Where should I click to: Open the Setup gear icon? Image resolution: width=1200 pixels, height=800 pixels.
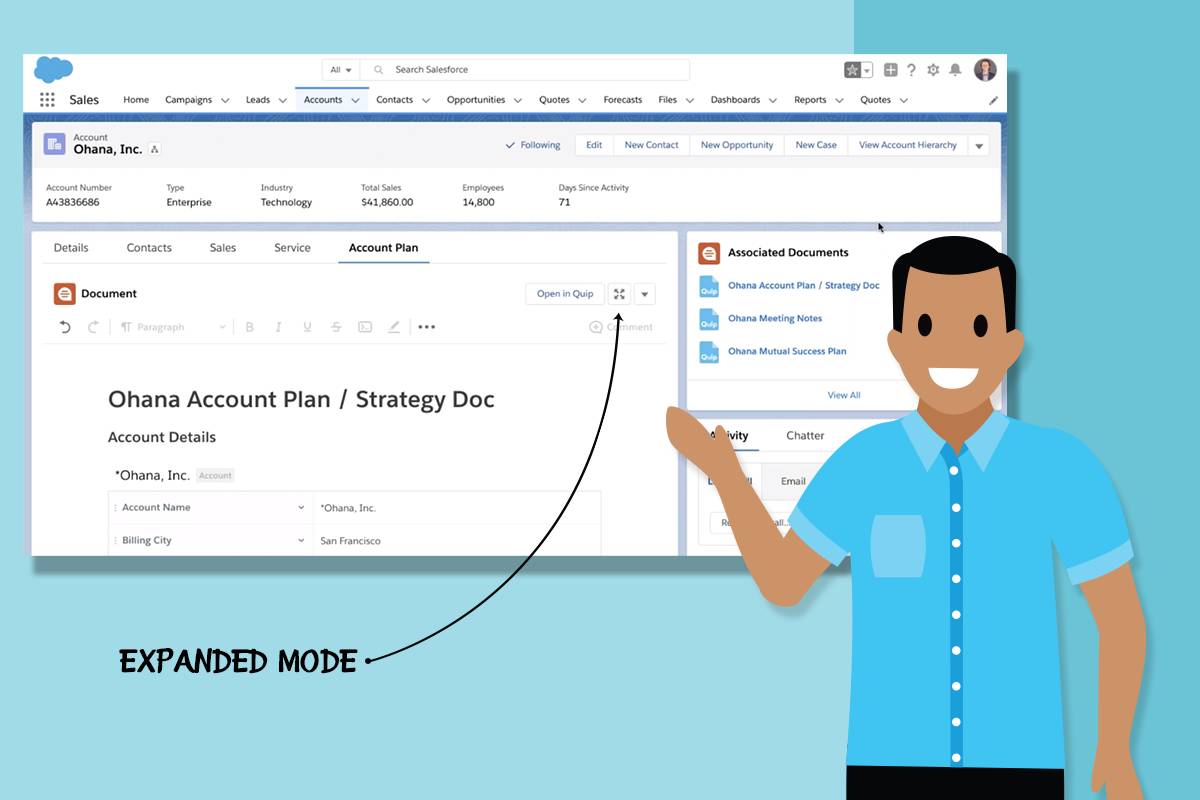point(933,70)
